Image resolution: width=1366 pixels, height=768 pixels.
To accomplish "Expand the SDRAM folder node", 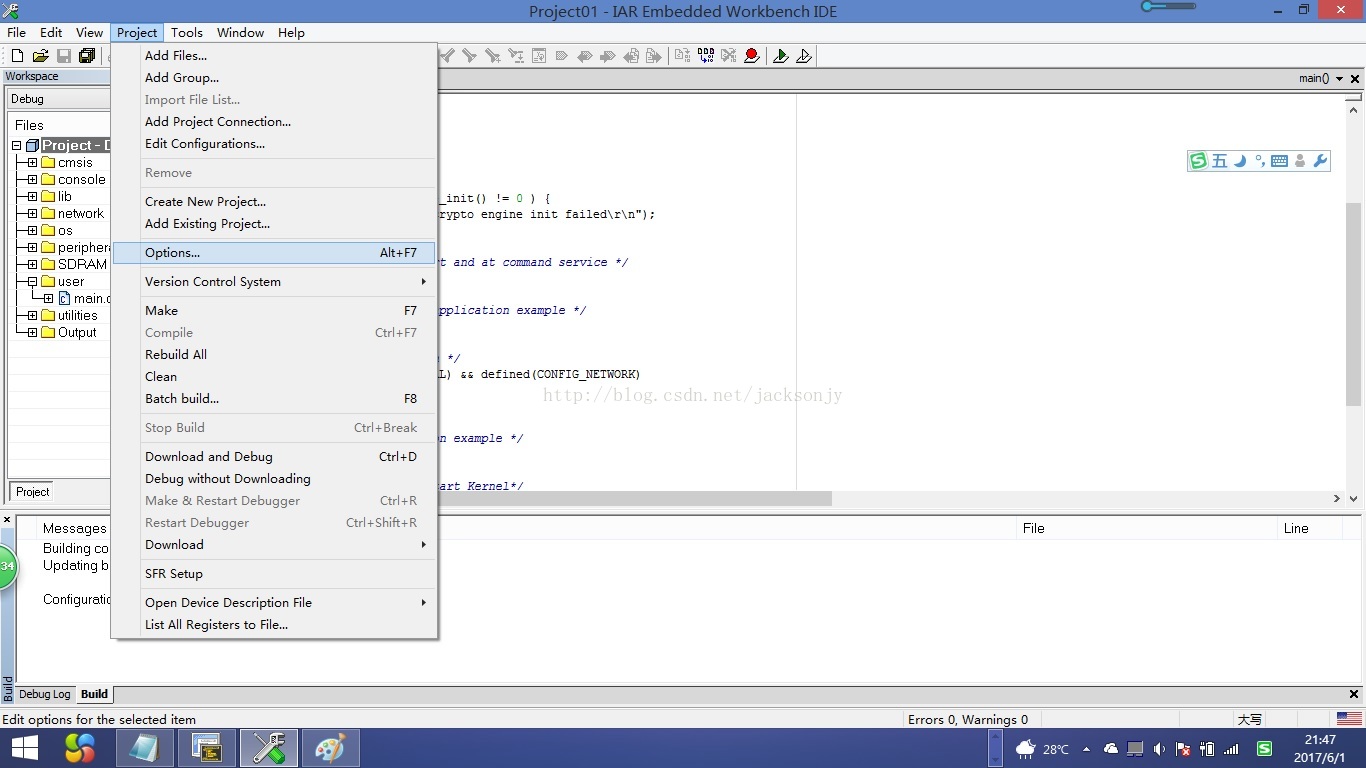I will (33, 265).
